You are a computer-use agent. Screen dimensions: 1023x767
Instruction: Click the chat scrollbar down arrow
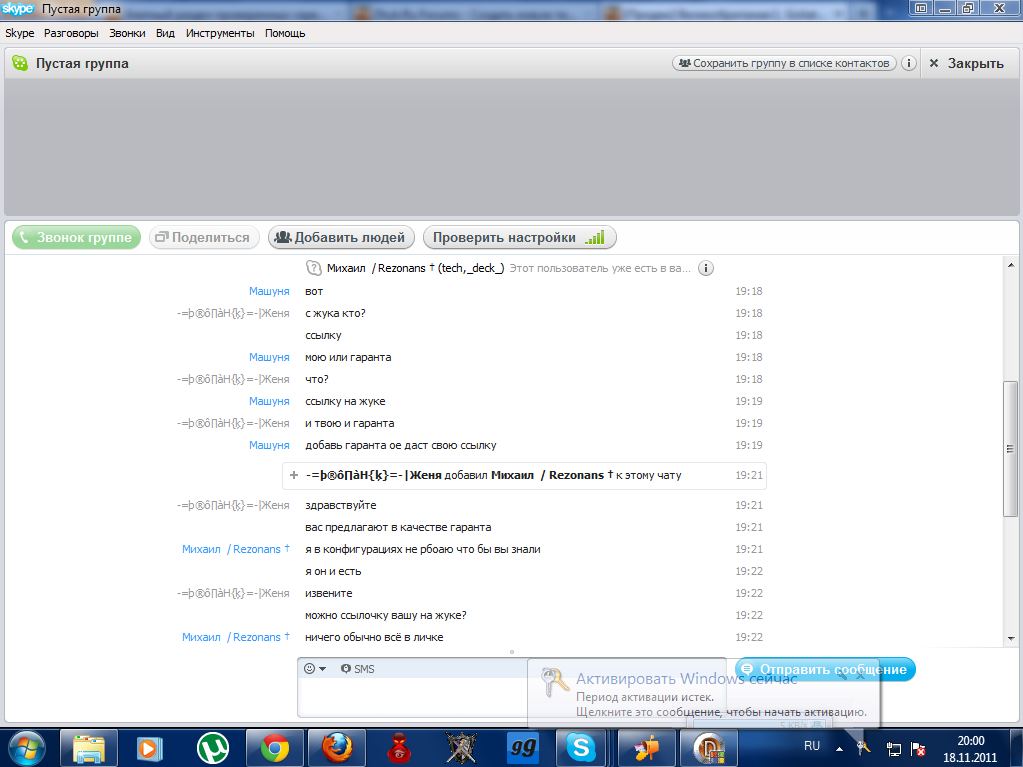[x=1011, y=639]
